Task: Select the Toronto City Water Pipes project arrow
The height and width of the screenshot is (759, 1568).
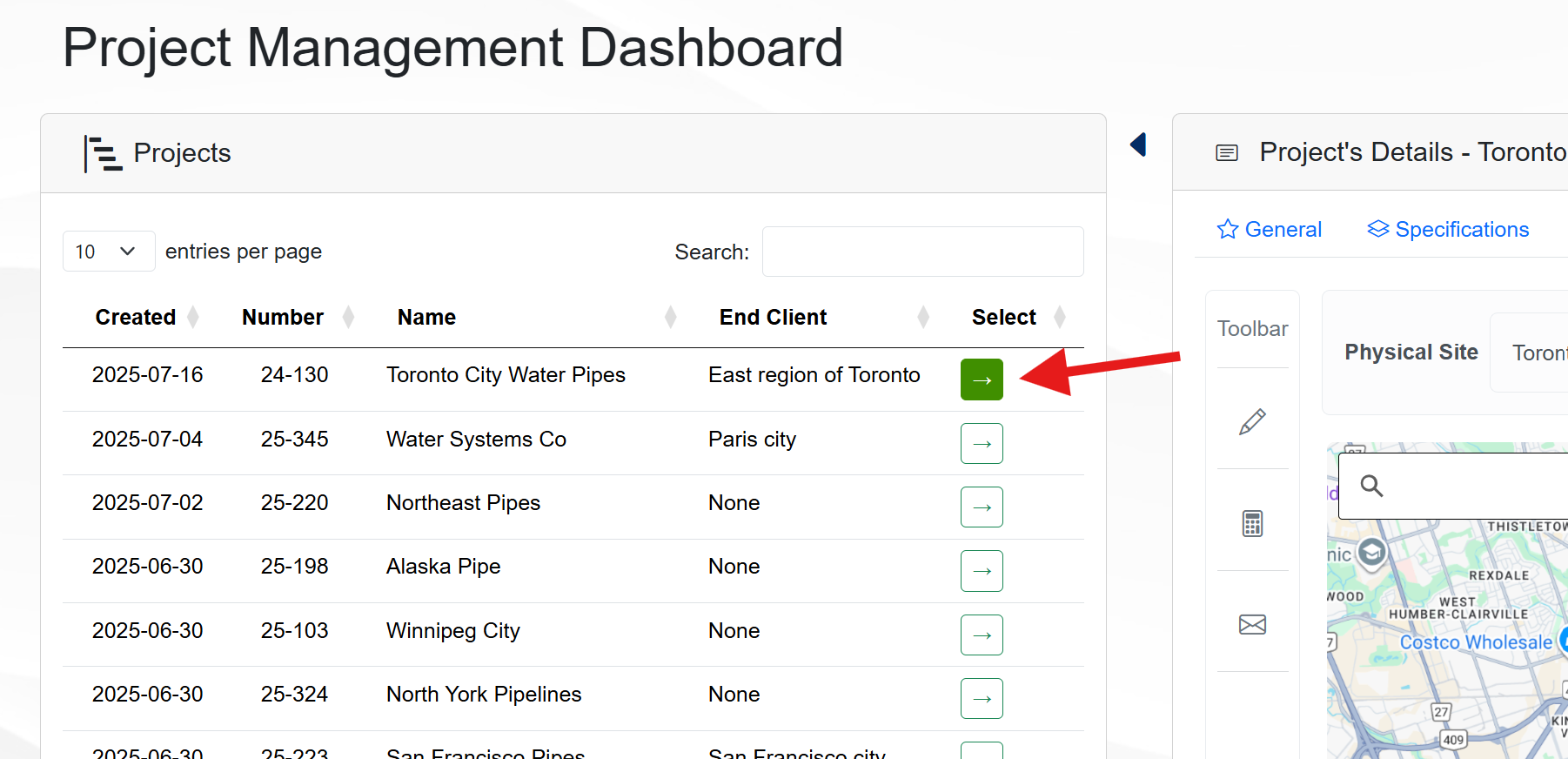Action: 982,379
